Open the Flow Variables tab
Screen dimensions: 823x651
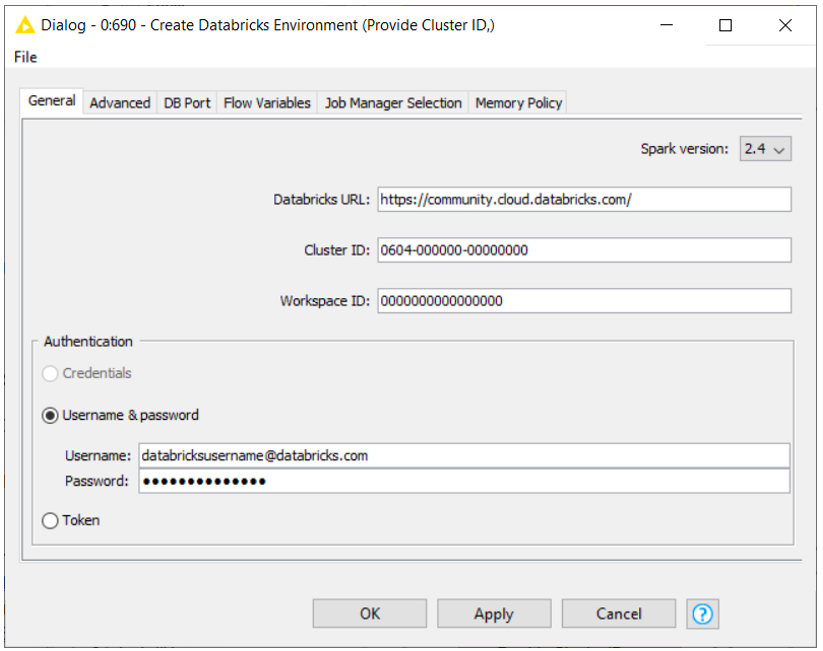(267, 103)
